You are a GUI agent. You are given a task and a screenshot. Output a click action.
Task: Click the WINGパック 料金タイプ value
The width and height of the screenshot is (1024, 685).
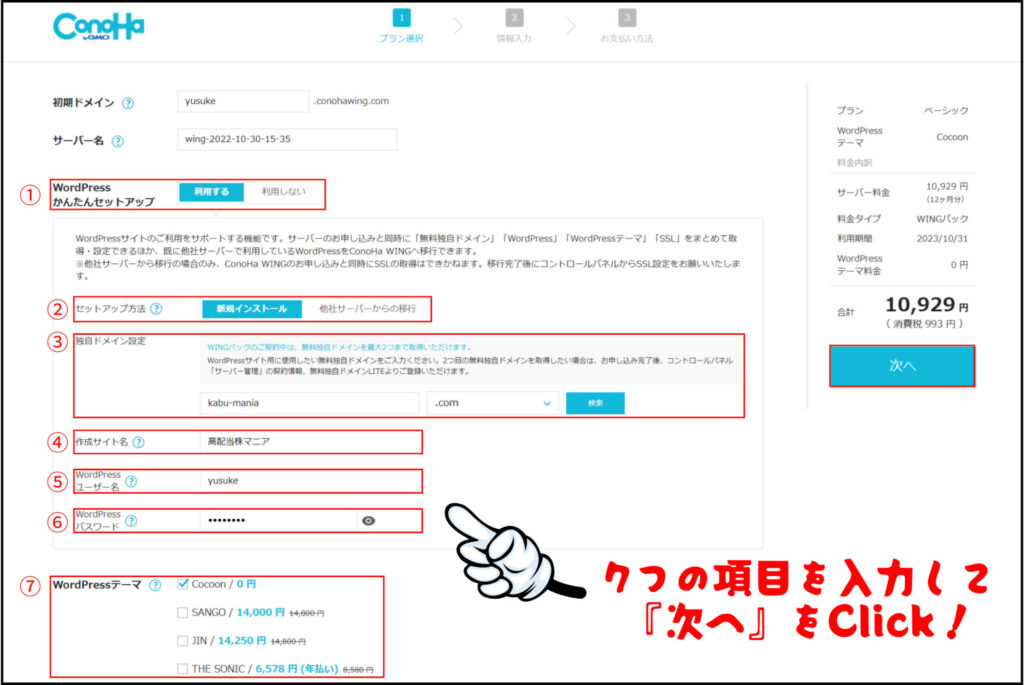(x=942, y=219)
